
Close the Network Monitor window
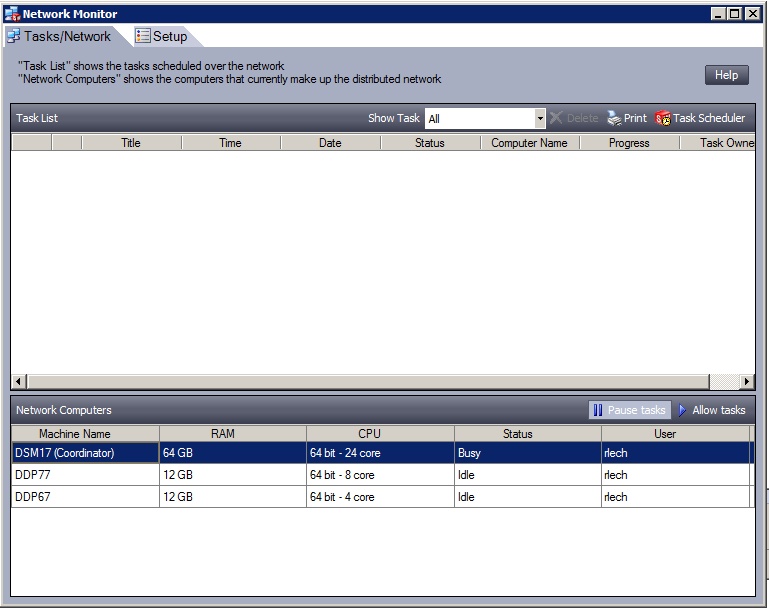[752, 14]
